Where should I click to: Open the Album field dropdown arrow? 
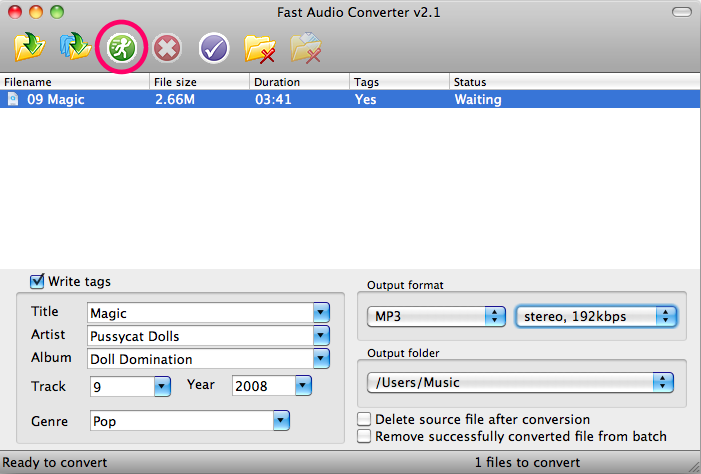pos(321,358)
